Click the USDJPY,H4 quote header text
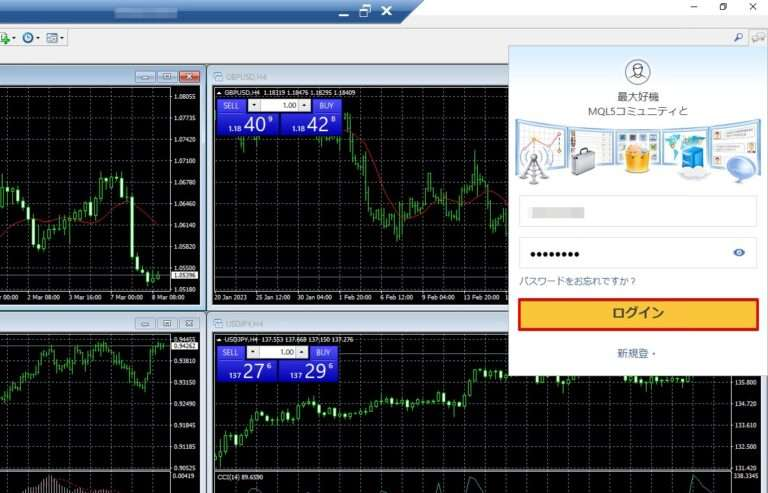The image size is (768, 493). pyautogui.click(x=288, y=339)
